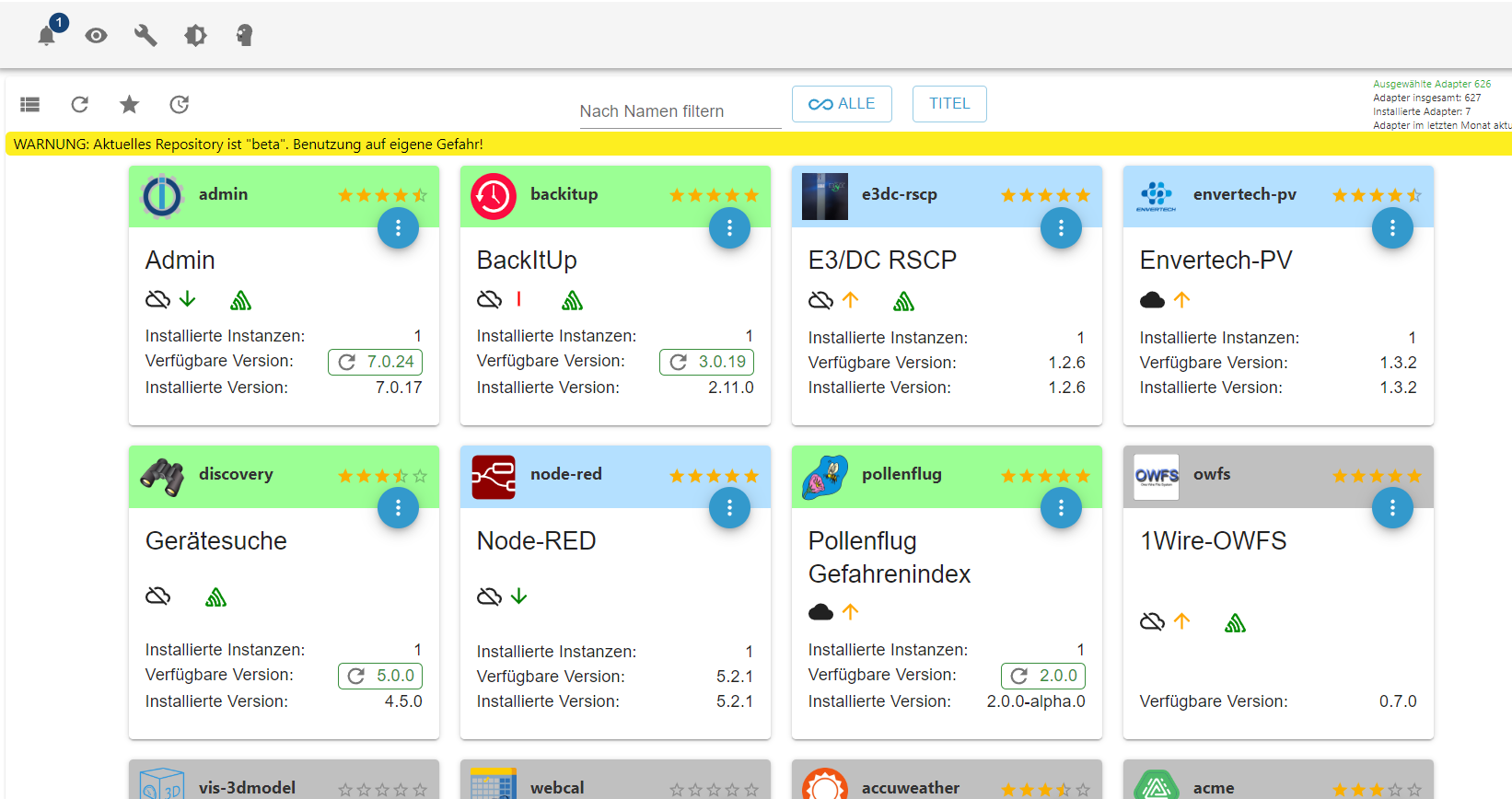Open the backitup card three-dot menu
1512x799 pixels.
click(x=729, y=228)
